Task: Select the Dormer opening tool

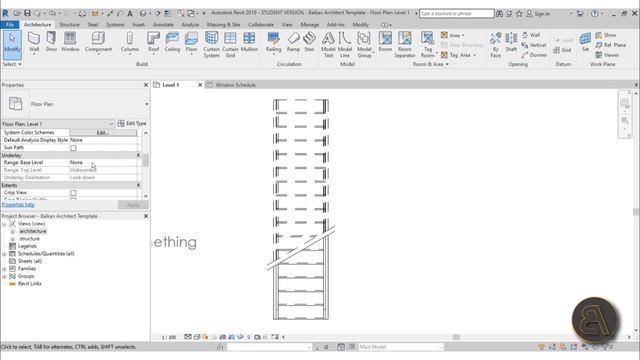Action: pyautogui.click(x=534, y=55)
